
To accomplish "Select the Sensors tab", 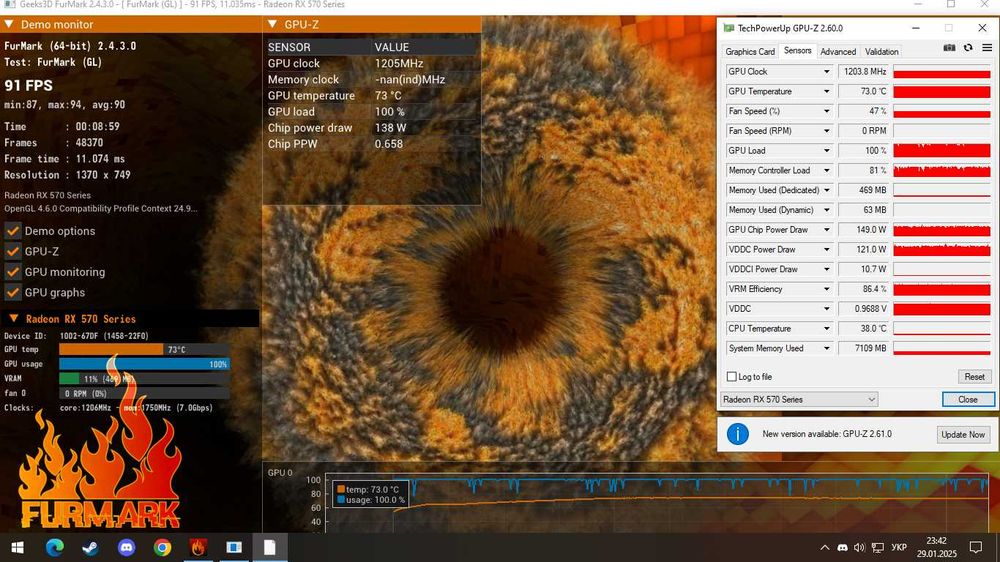I will pyautogui.click(x=797, y=50).
